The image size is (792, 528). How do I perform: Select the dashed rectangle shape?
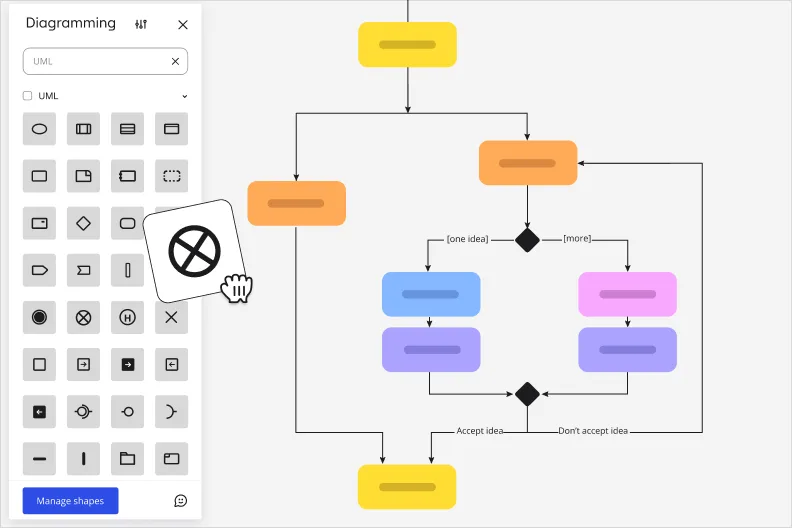(x=171, y=176)
